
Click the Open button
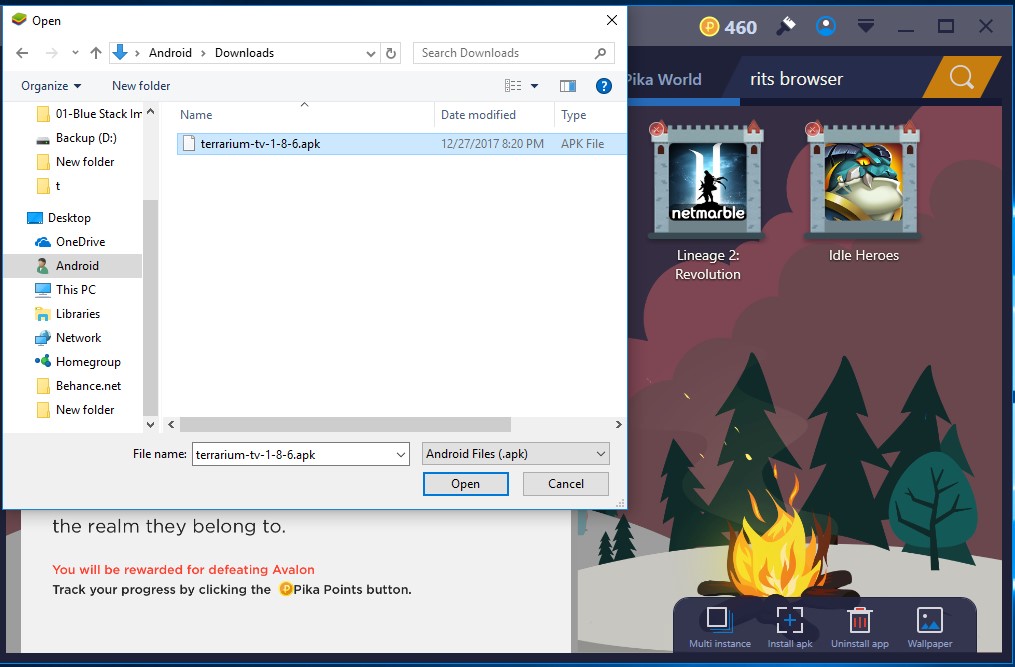[x=465, y=484]
